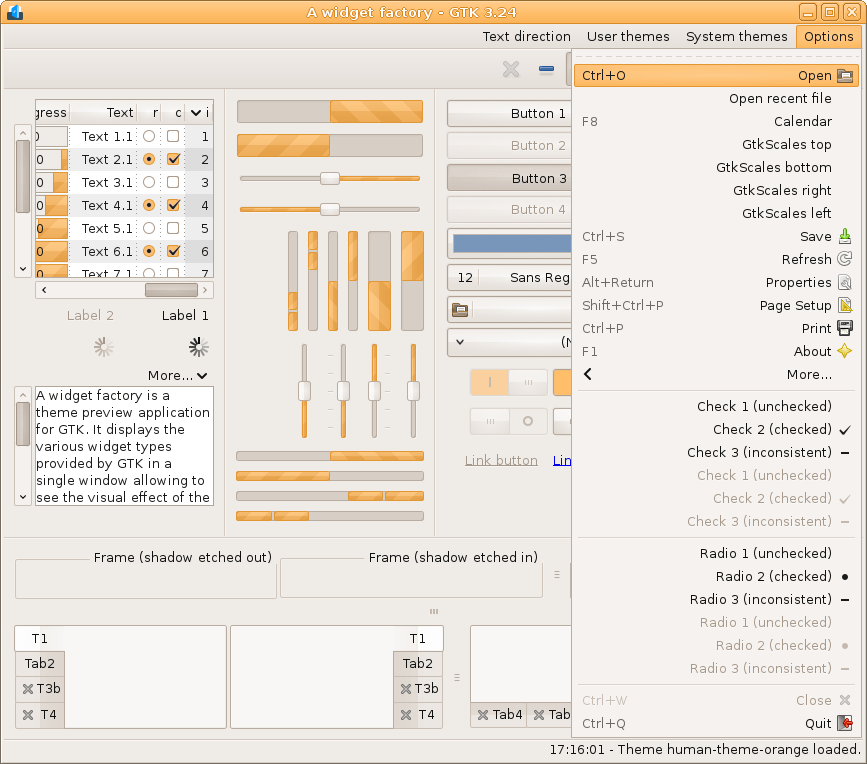Screen dimensions: 867x764
Task: Select radio button in Text 3.1 row
Action: point(149,182)
